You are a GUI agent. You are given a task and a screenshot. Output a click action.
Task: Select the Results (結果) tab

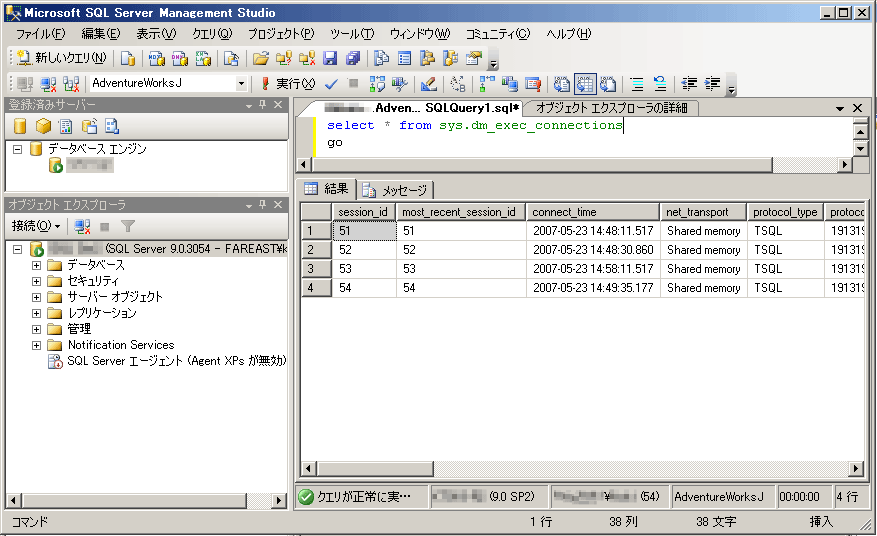pyautogui.click(x=327, y=189)
